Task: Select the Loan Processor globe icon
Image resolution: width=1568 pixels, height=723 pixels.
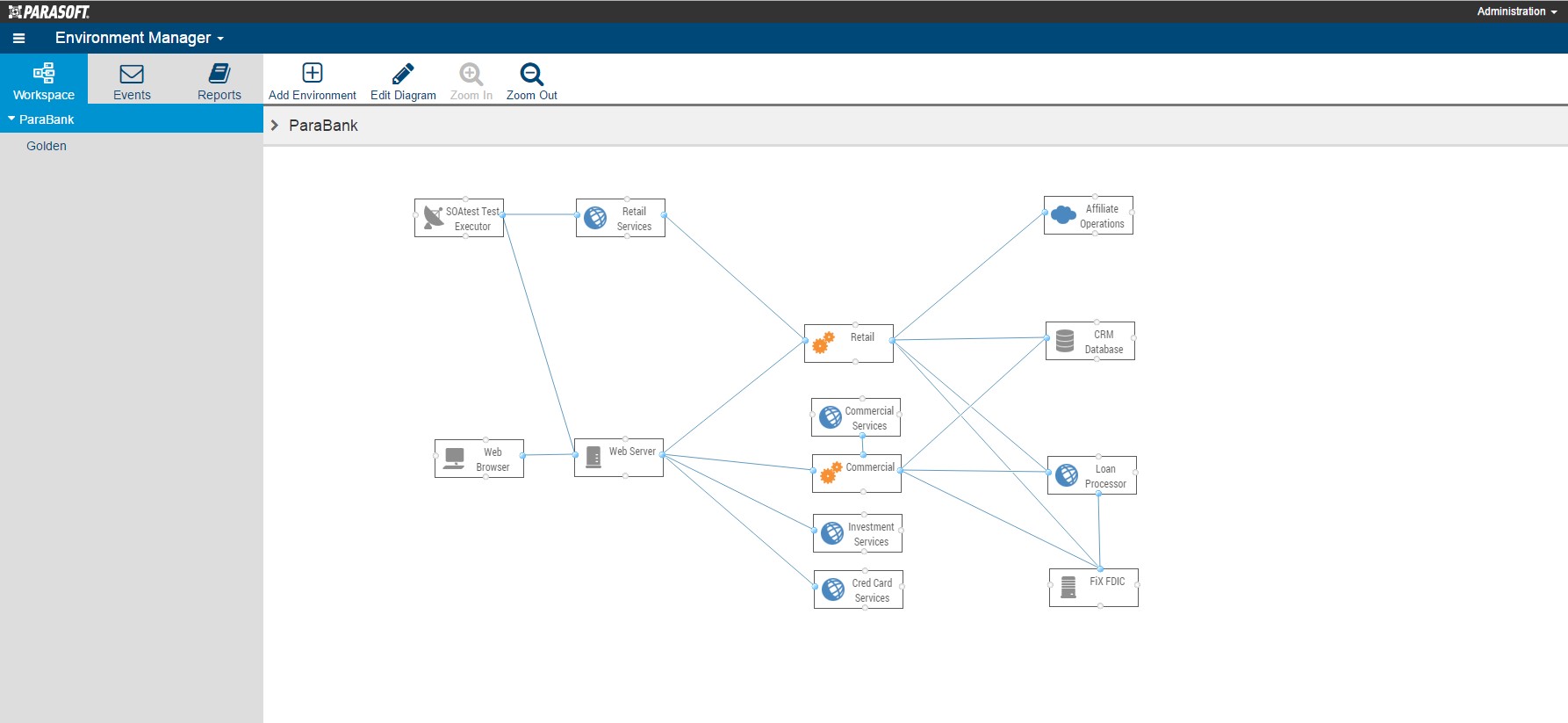Action: [x=1067, y=475]
